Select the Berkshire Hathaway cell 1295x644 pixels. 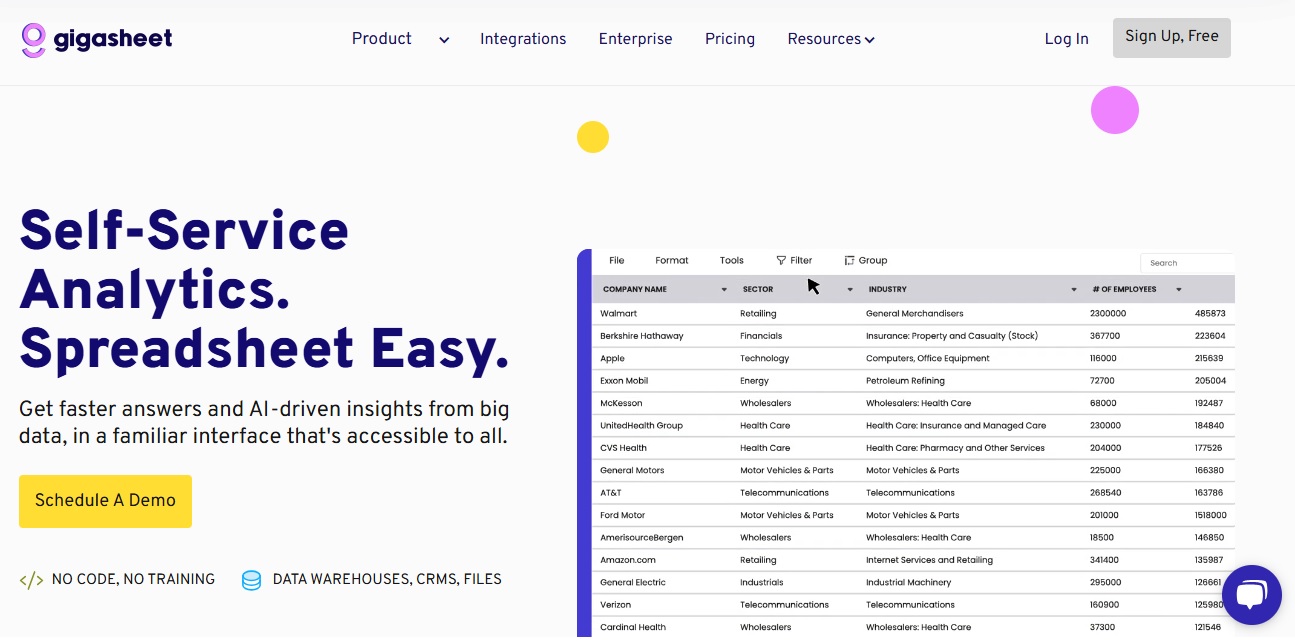642,336
